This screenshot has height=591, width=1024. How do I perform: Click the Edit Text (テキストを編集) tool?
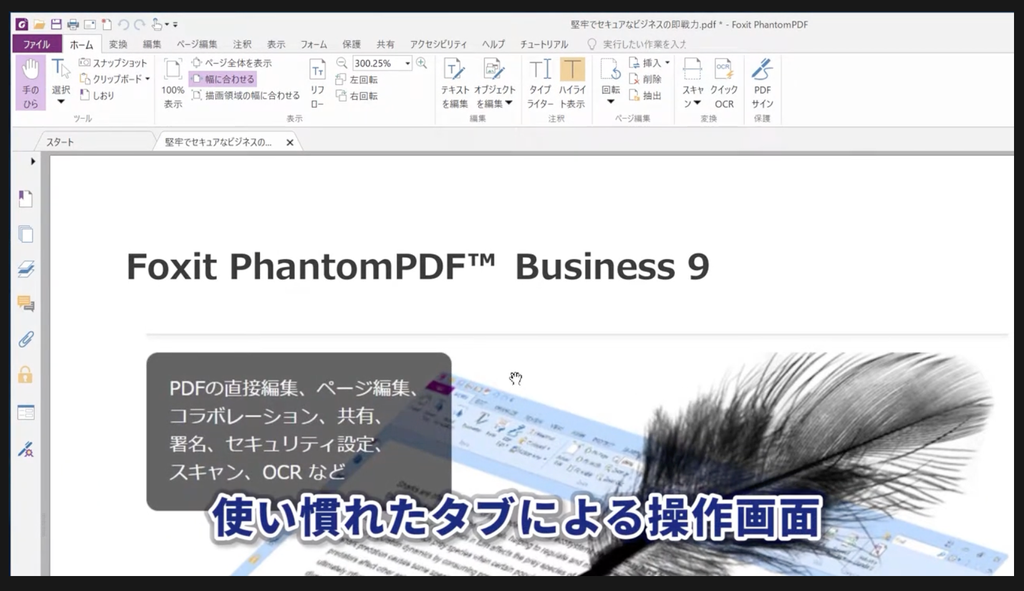coord(455,82)
